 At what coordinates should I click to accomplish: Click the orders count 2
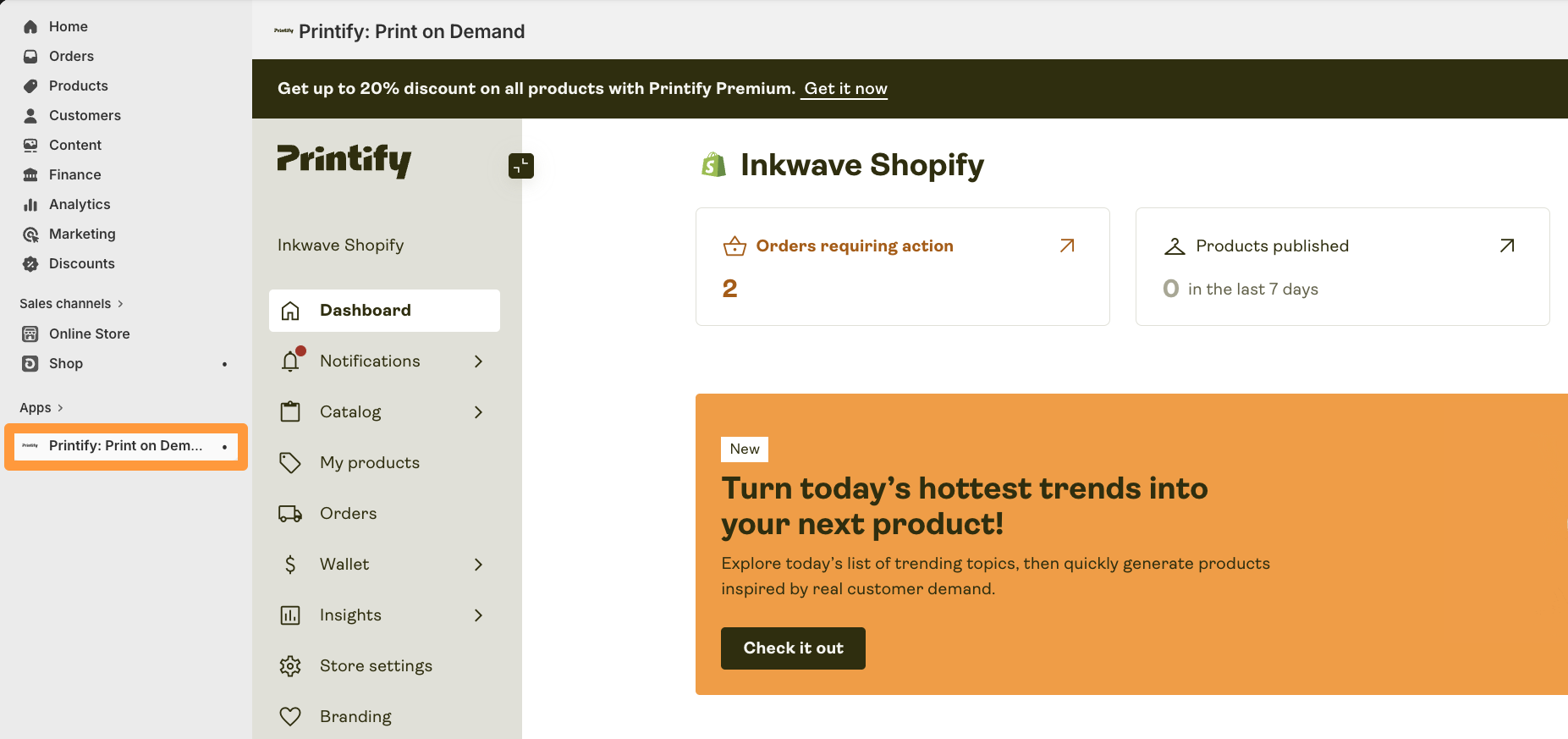(x=730, y=289)
